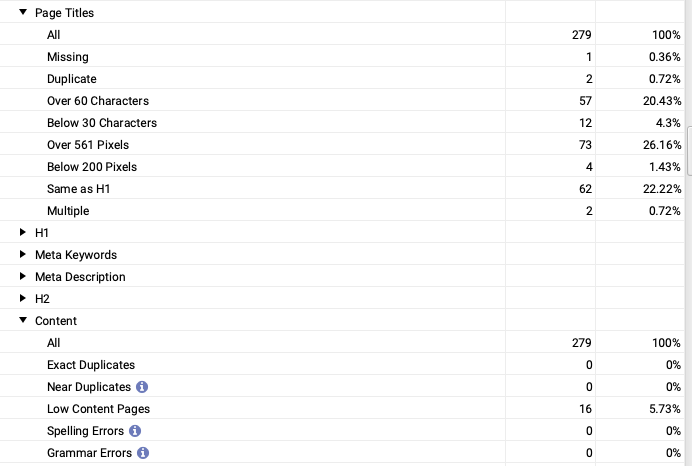Open the Near Duplicates info icon
Screen dimensions: 692x466
[x=142, y=387]
